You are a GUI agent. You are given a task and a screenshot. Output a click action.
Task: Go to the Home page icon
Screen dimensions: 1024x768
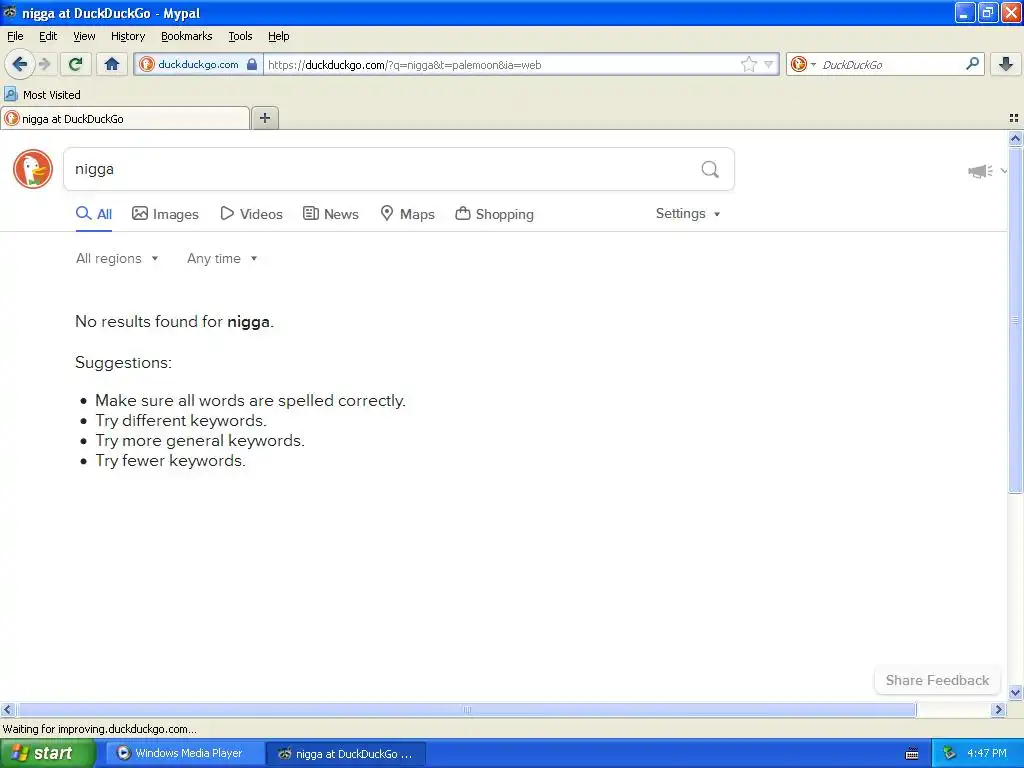click(x=112, y=64)
